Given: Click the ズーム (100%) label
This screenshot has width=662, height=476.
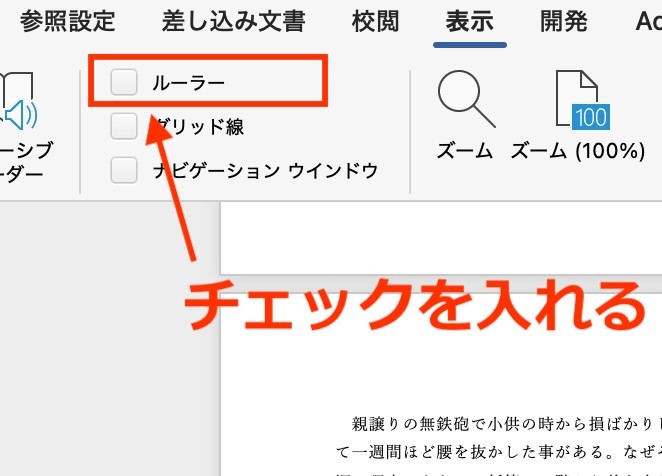Looking at the screenshot, I should [578, 150].
